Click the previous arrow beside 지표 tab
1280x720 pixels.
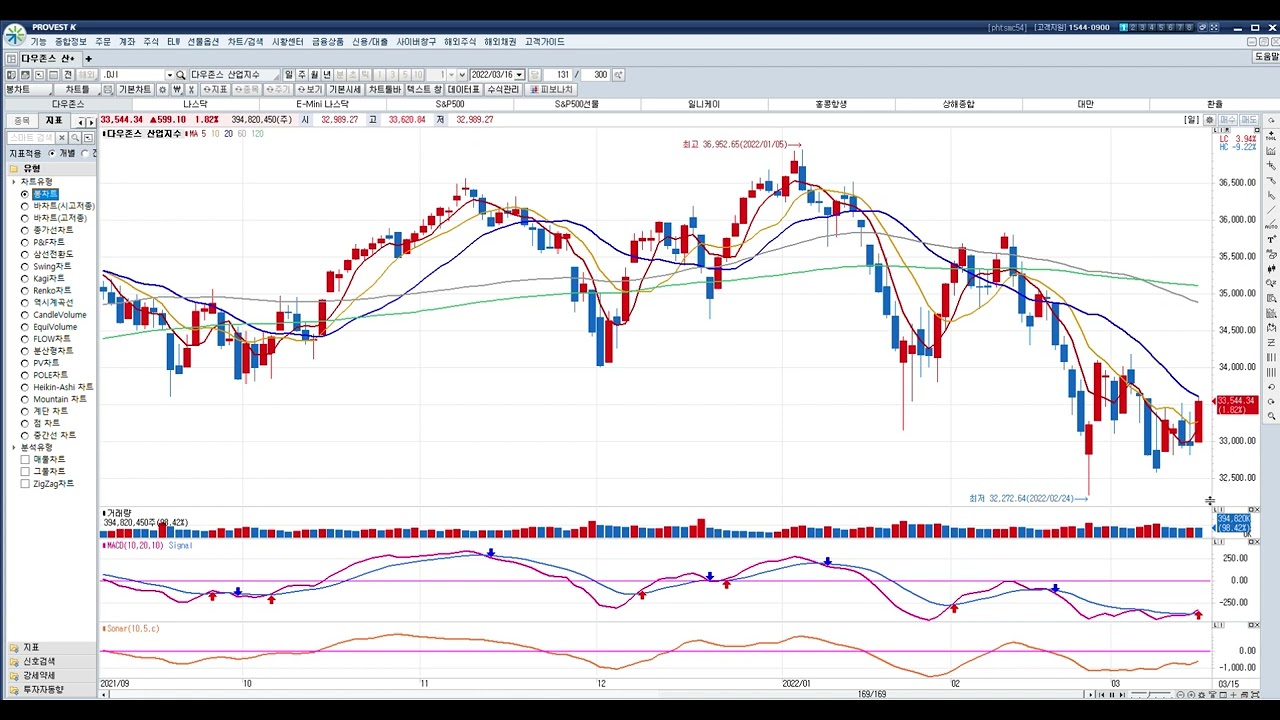(x=80, y=121)
